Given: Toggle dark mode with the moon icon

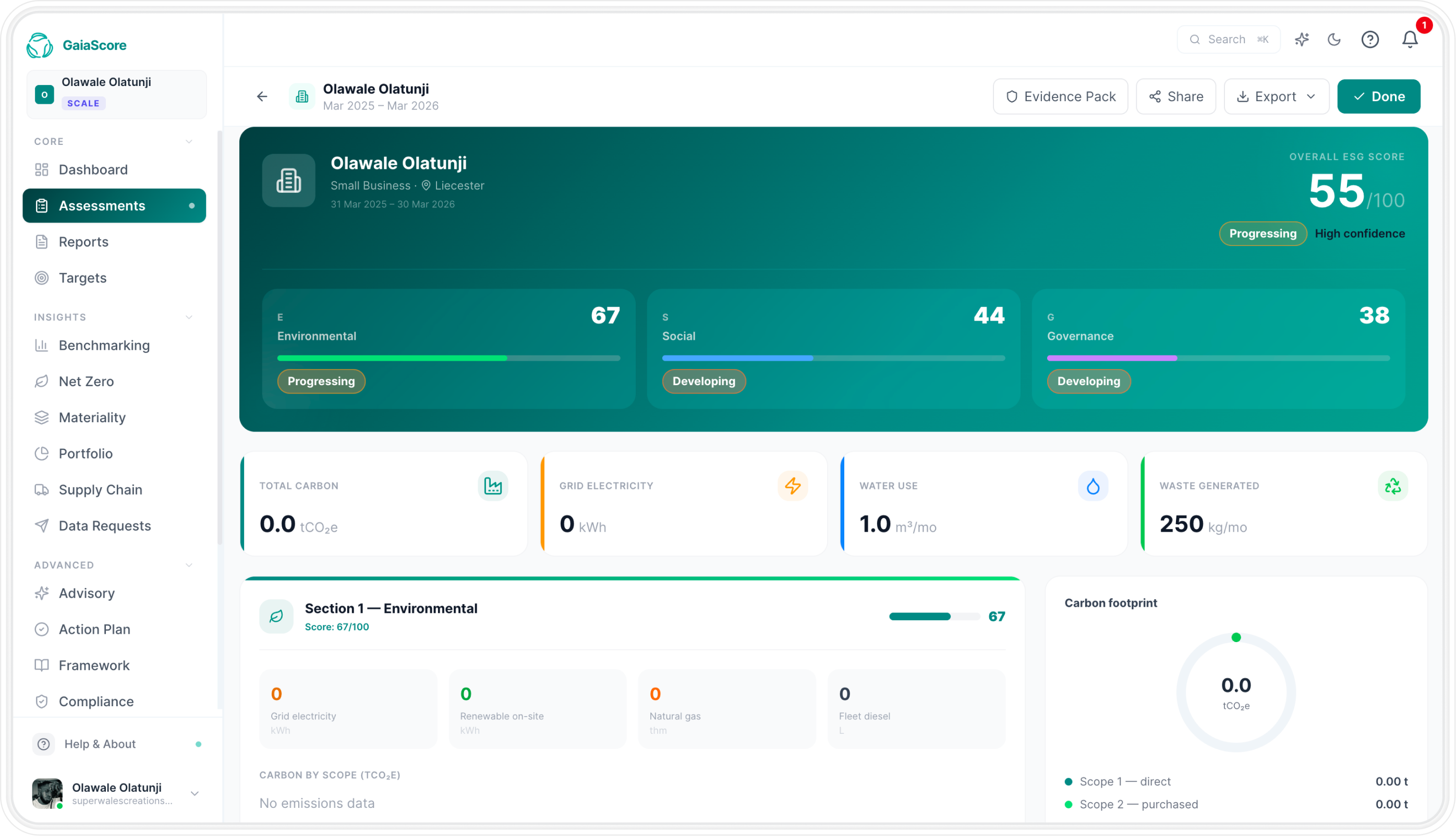Looking at the screenshot, I should coord(1334,40).
